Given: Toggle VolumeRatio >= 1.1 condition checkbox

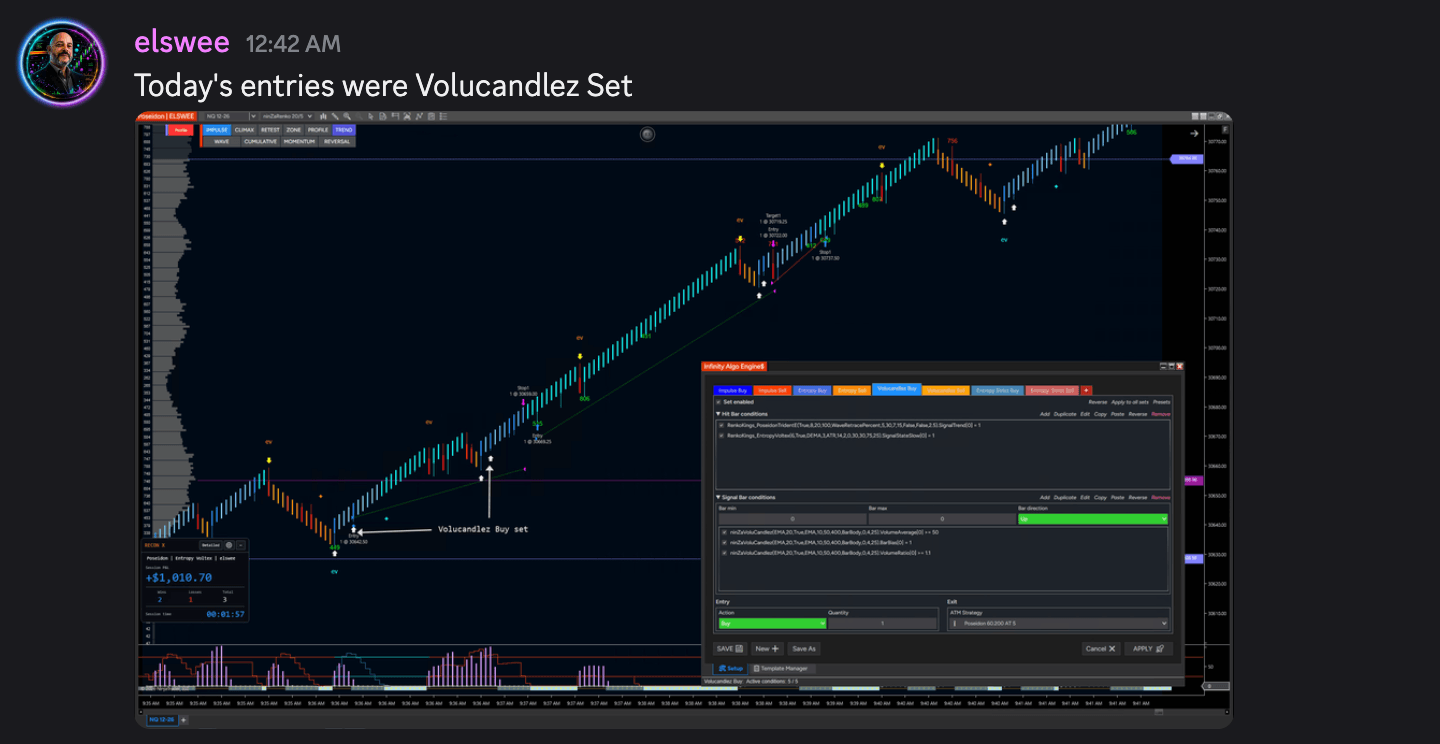Looking at the screenshot, I should [x=724, y=553].
